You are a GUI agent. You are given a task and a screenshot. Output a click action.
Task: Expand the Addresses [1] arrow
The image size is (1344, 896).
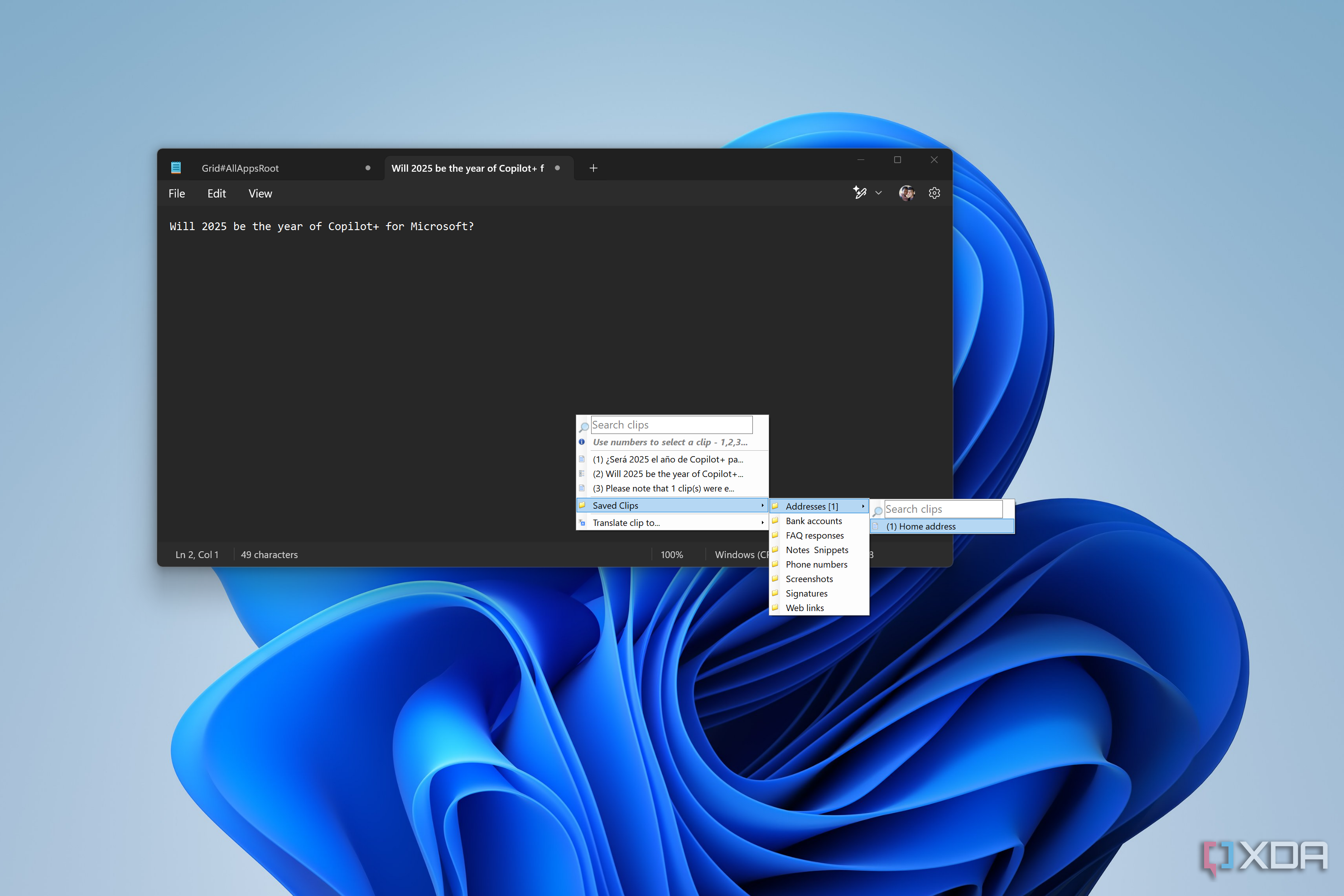(863, 506)
